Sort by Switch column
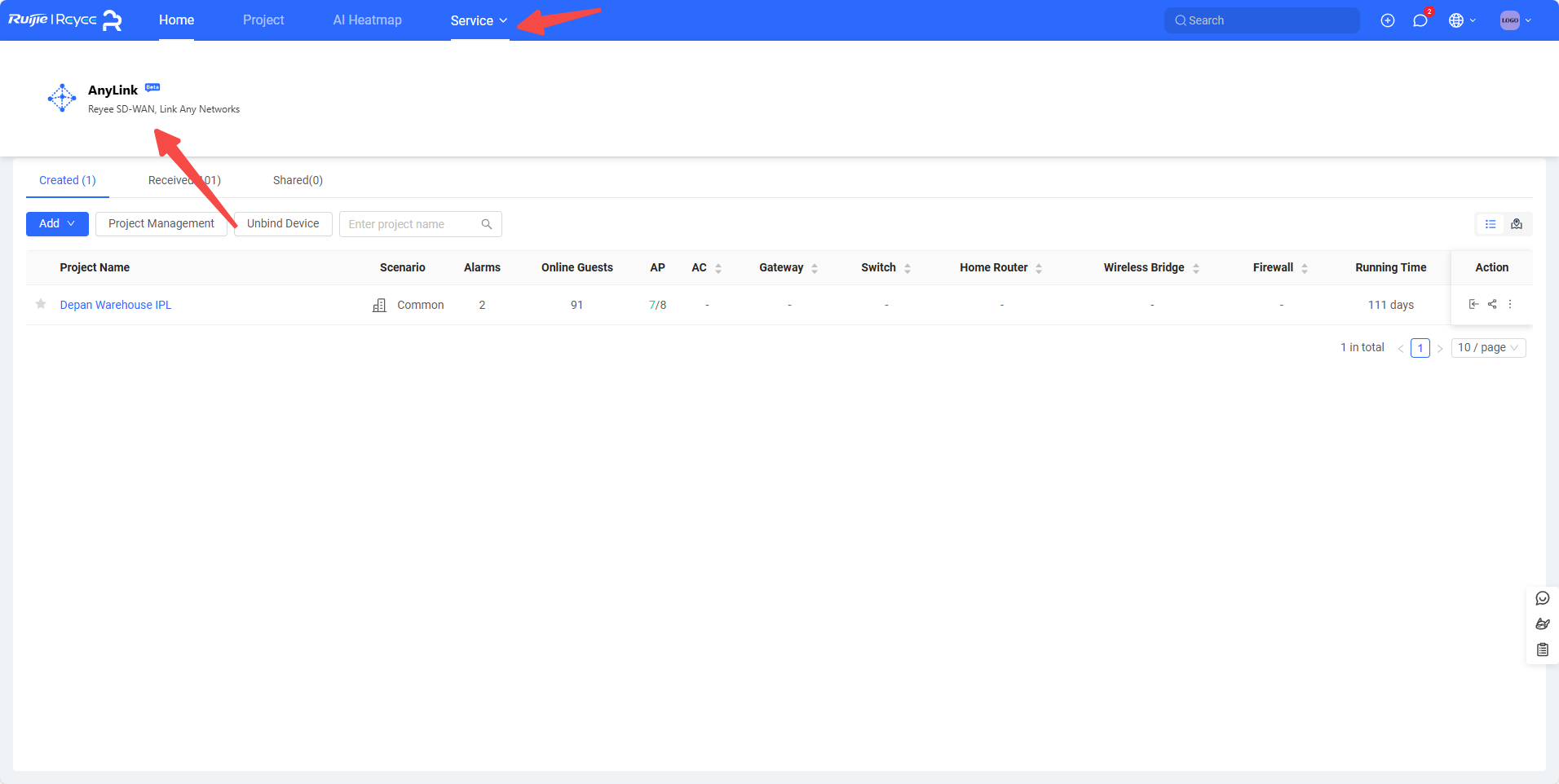 908,268
